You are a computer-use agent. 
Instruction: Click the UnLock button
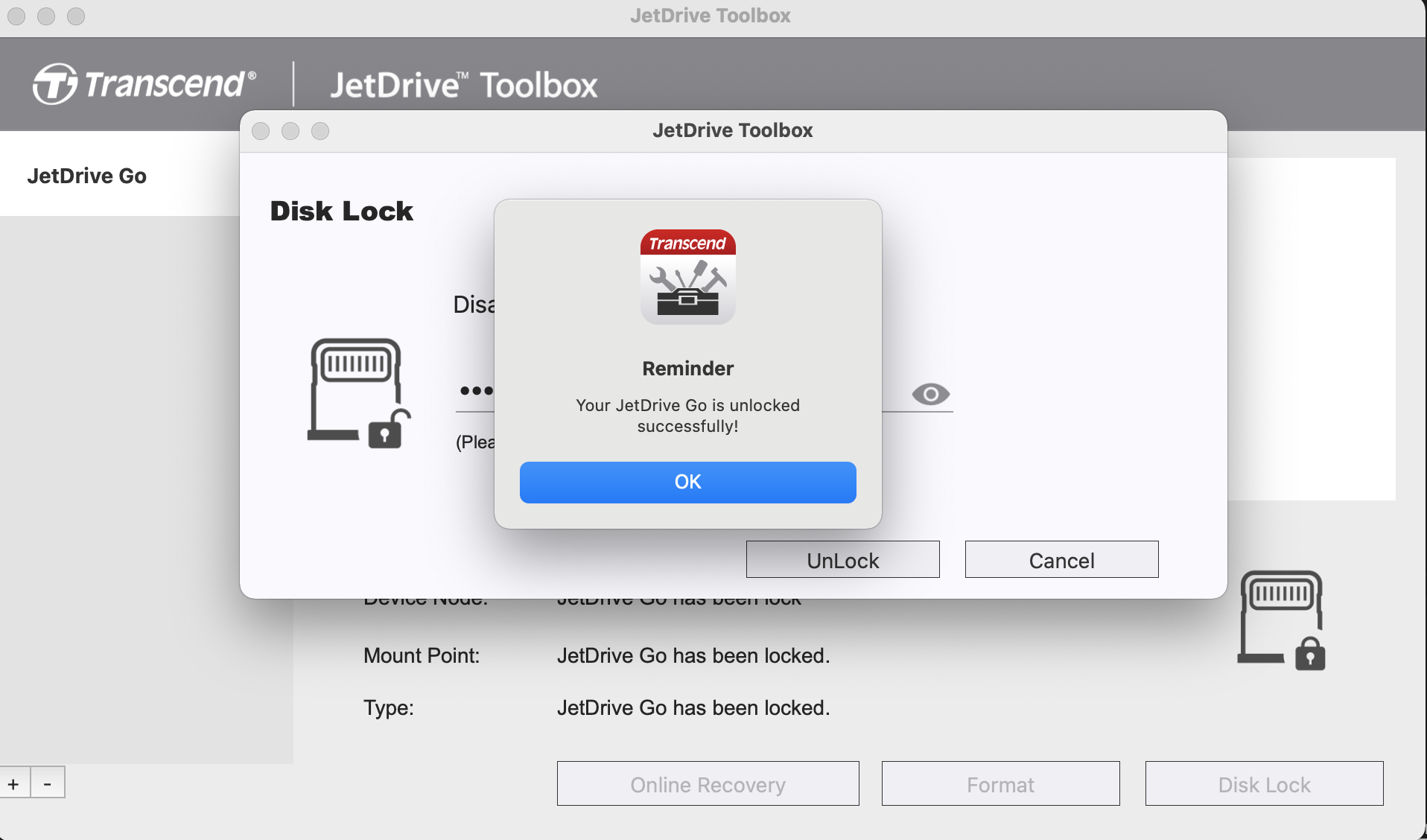pyautogui.click(x=842, y=560)
